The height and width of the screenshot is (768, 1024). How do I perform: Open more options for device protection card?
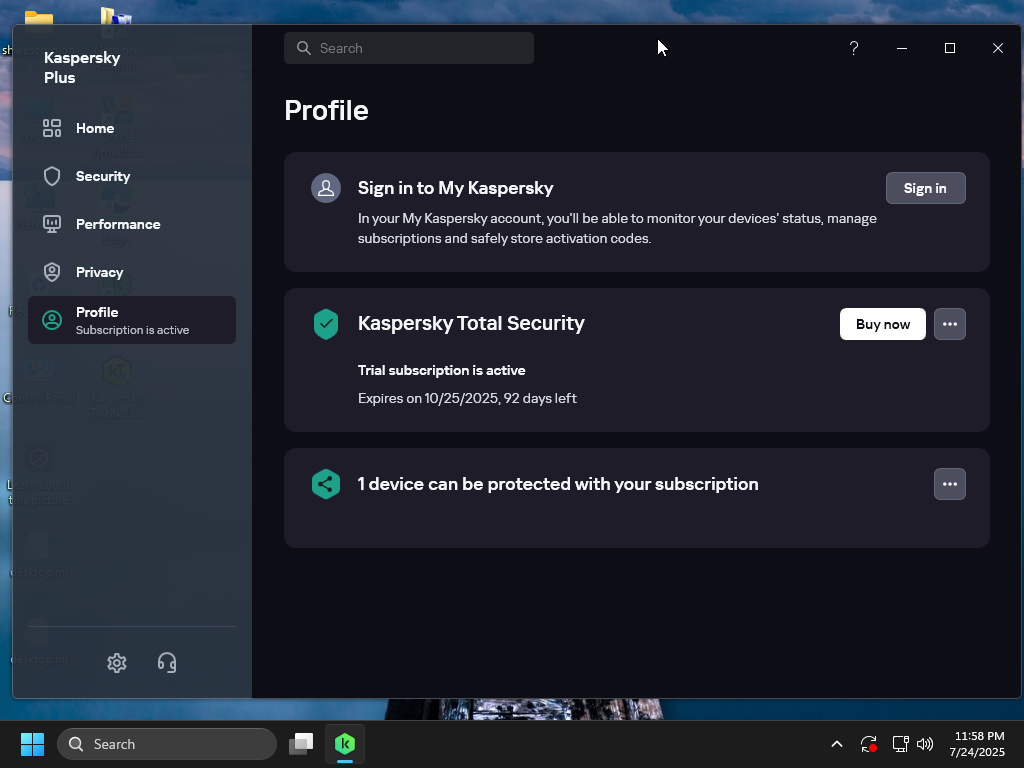(950, 484)
